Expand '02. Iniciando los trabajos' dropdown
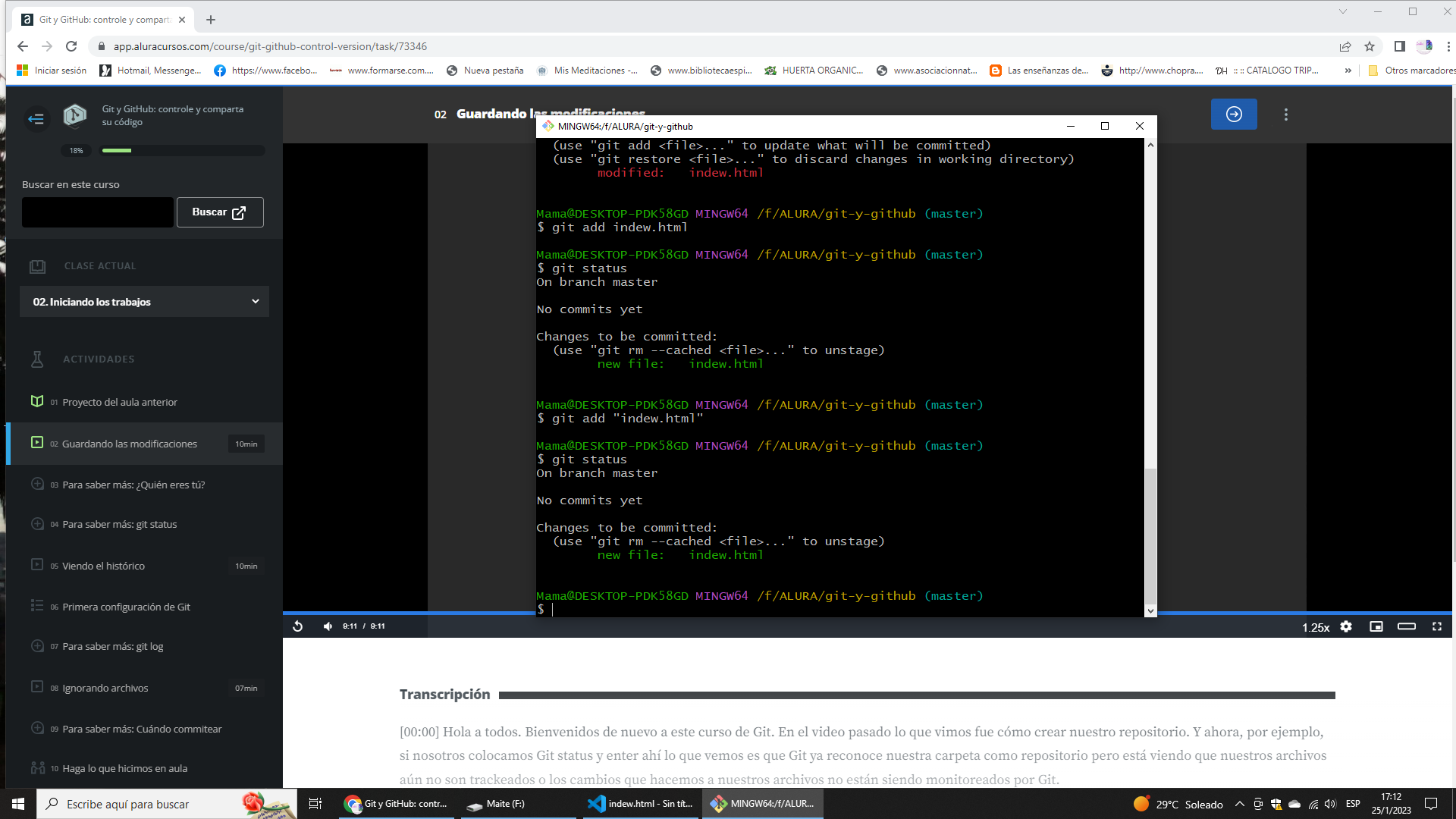This screenshot has width=1456, height=819. [144, 302]
